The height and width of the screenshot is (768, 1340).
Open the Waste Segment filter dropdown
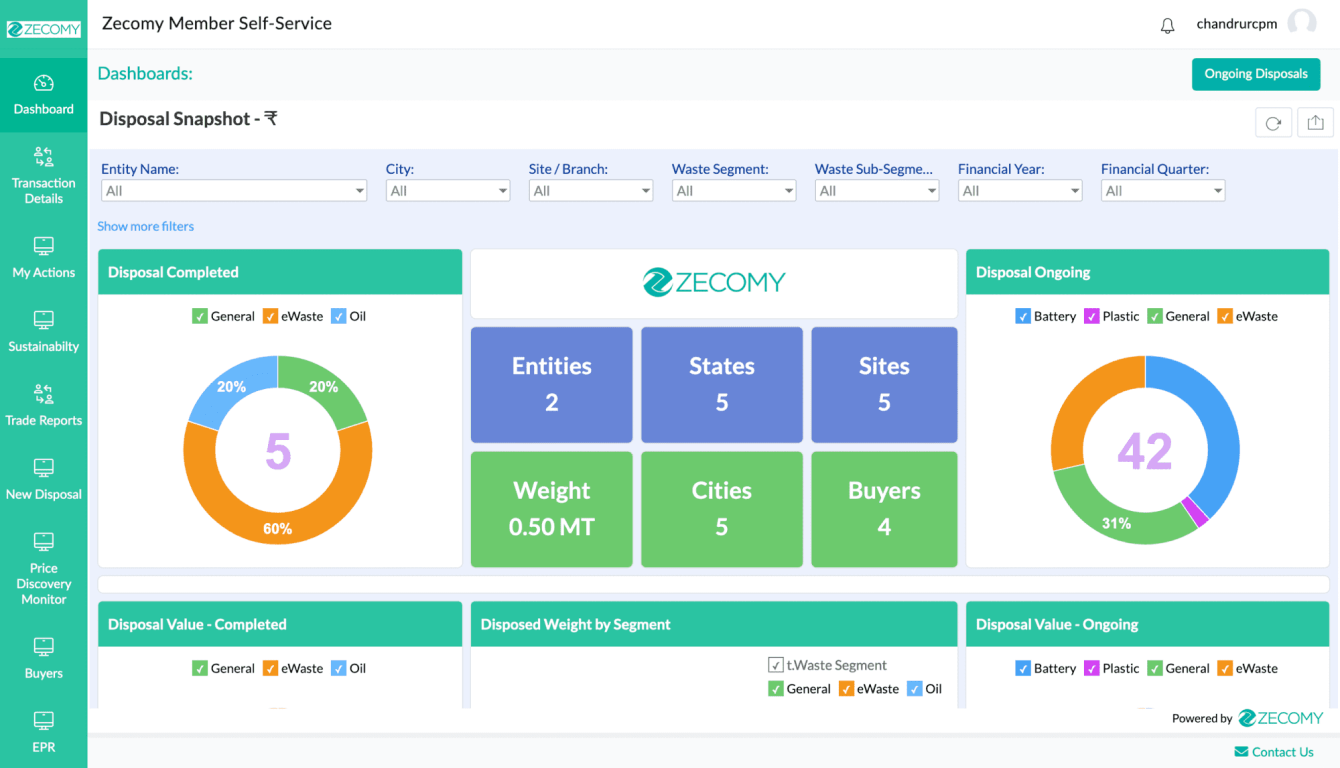coord(734,190)
